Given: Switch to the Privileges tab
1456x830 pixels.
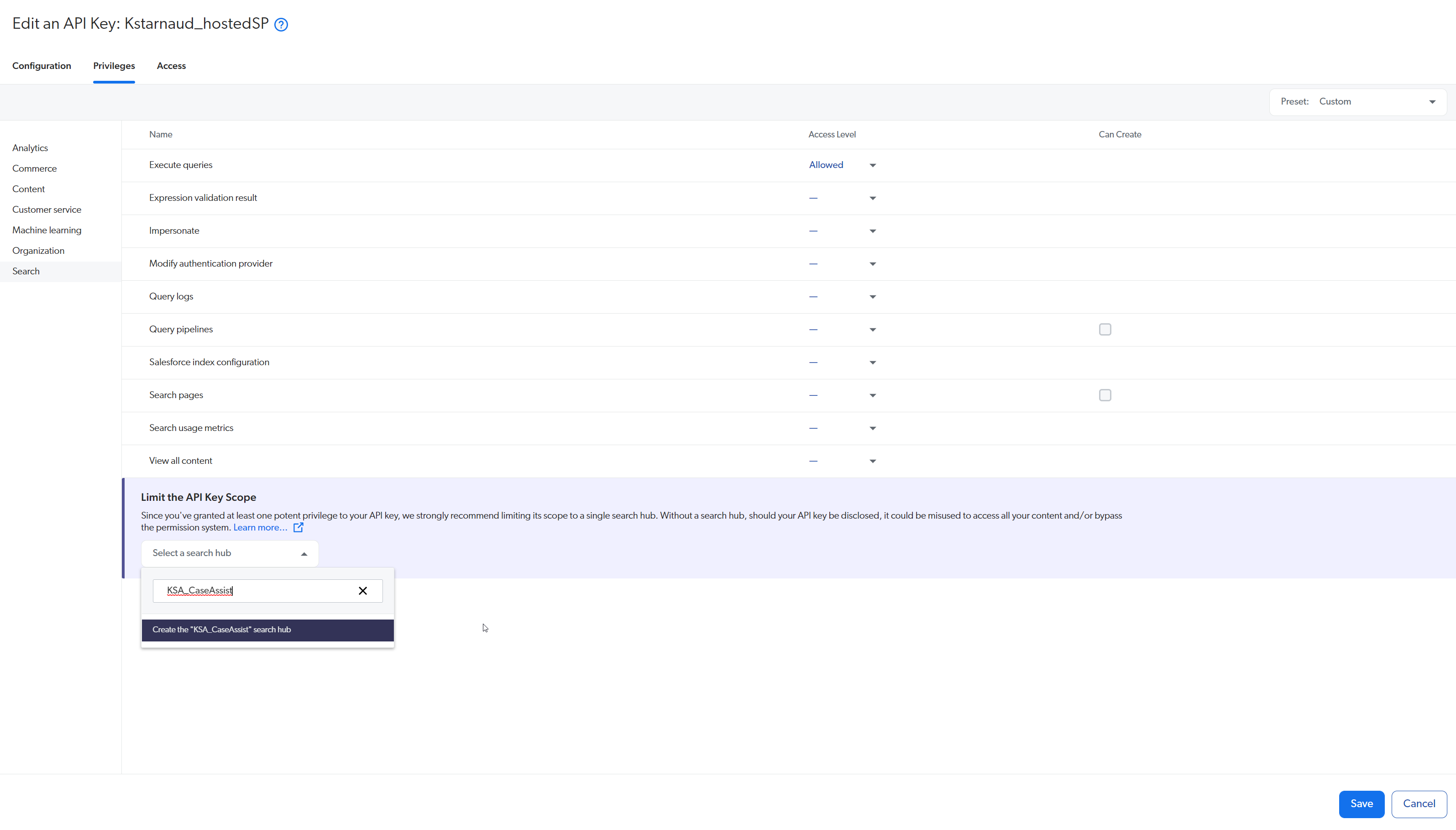Looking at the screenshot, I should (114, 66).
